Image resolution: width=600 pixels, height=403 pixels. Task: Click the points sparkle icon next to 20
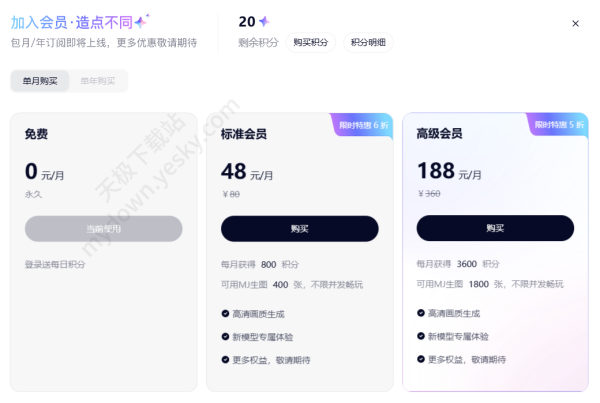264,21
